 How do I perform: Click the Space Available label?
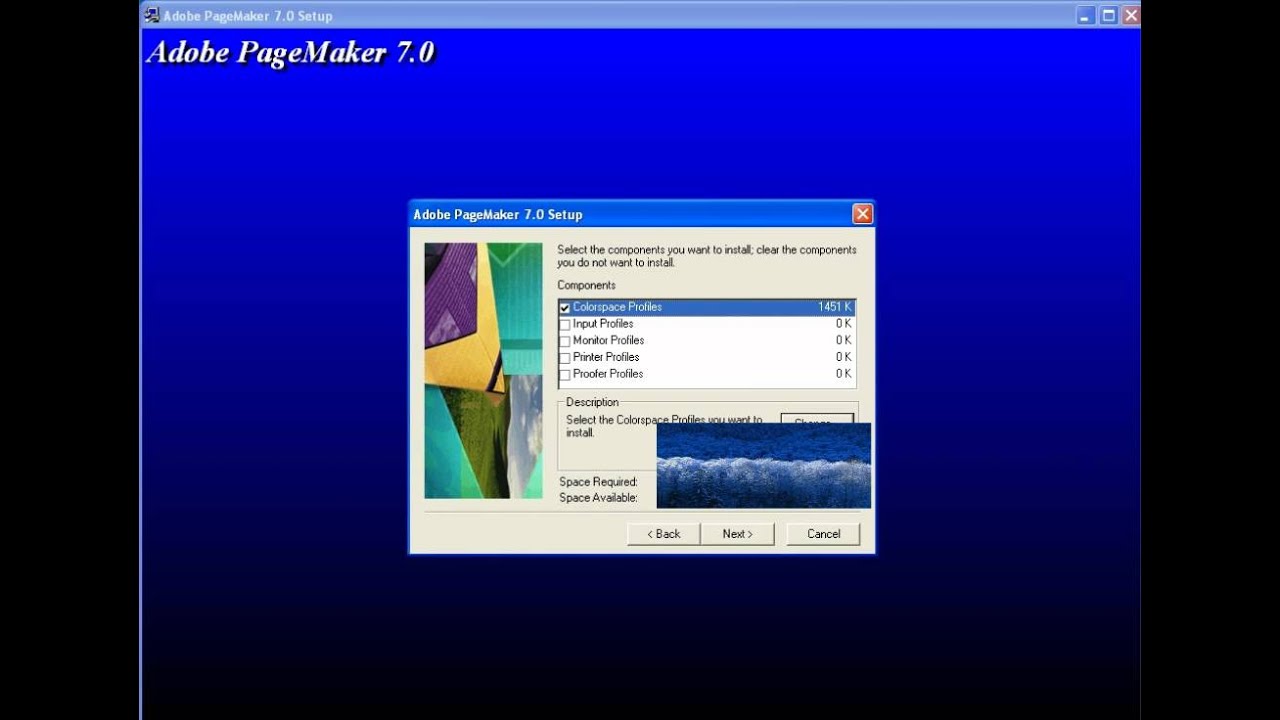click(x=598, y=498)
